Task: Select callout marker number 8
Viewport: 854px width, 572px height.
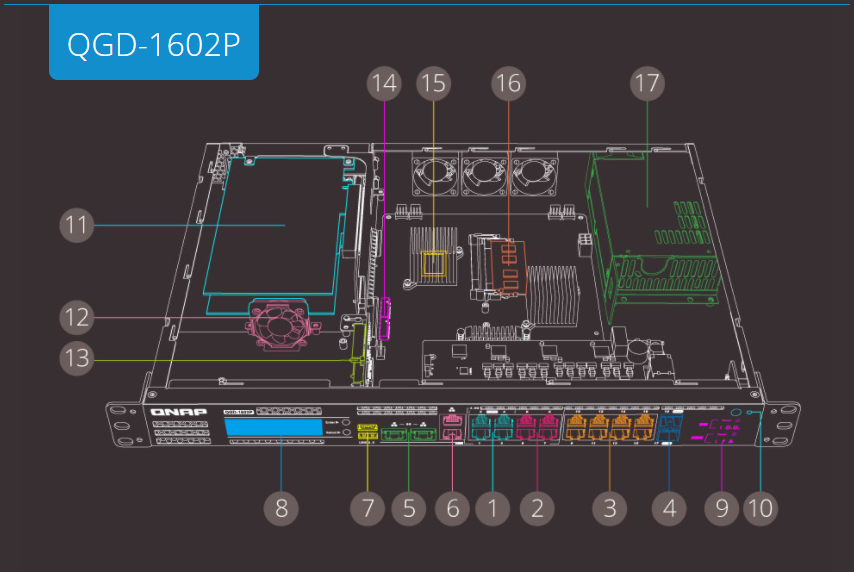Action: click(281, 507)
